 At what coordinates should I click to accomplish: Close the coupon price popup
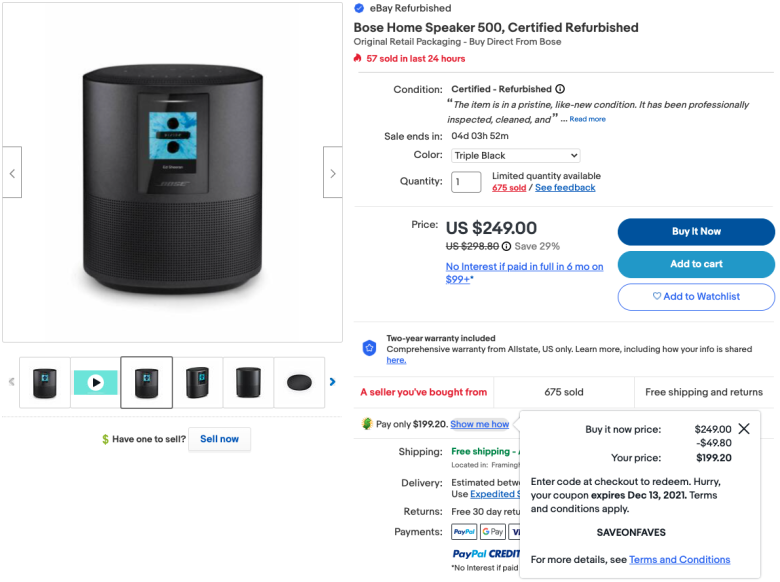pos(744,429)
